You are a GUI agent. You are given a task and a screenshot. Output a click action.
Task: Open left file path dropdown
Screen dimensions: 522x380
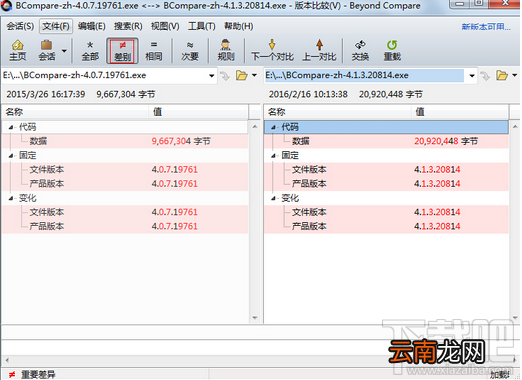point(211,76)
